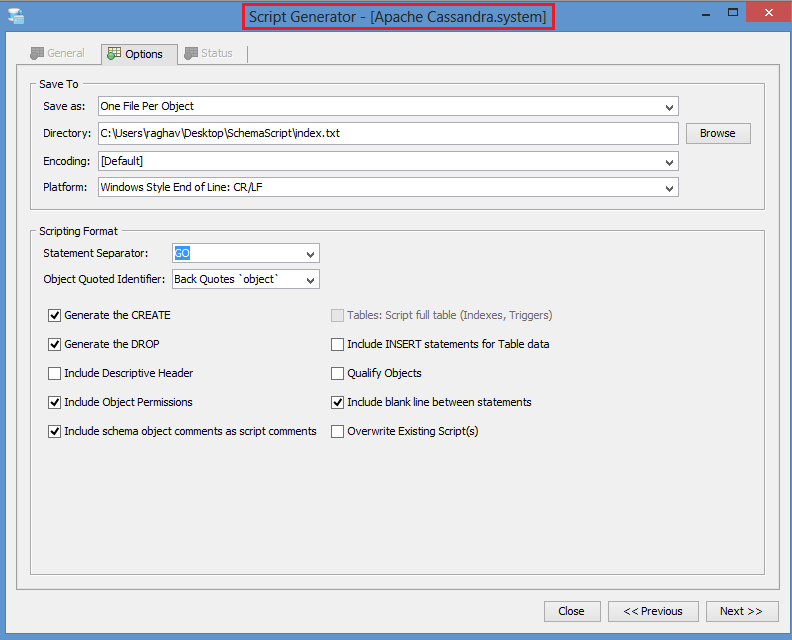
Task: Click the Platform: label
Action: click(x=65, y=187)
